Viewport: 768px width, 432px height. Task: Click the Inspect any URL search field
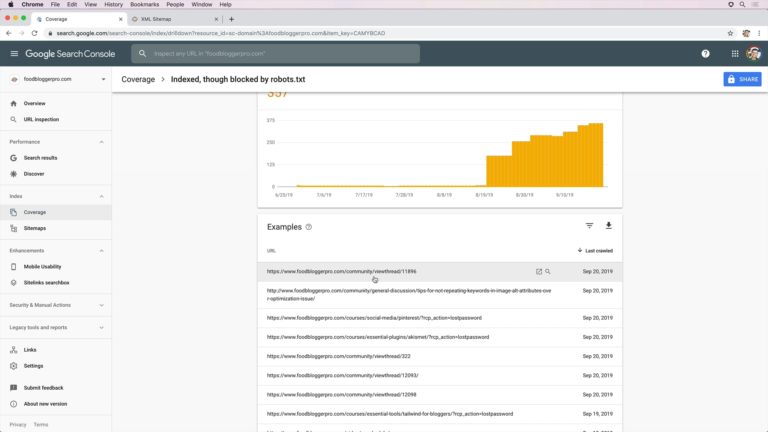(x=275, y=54)
